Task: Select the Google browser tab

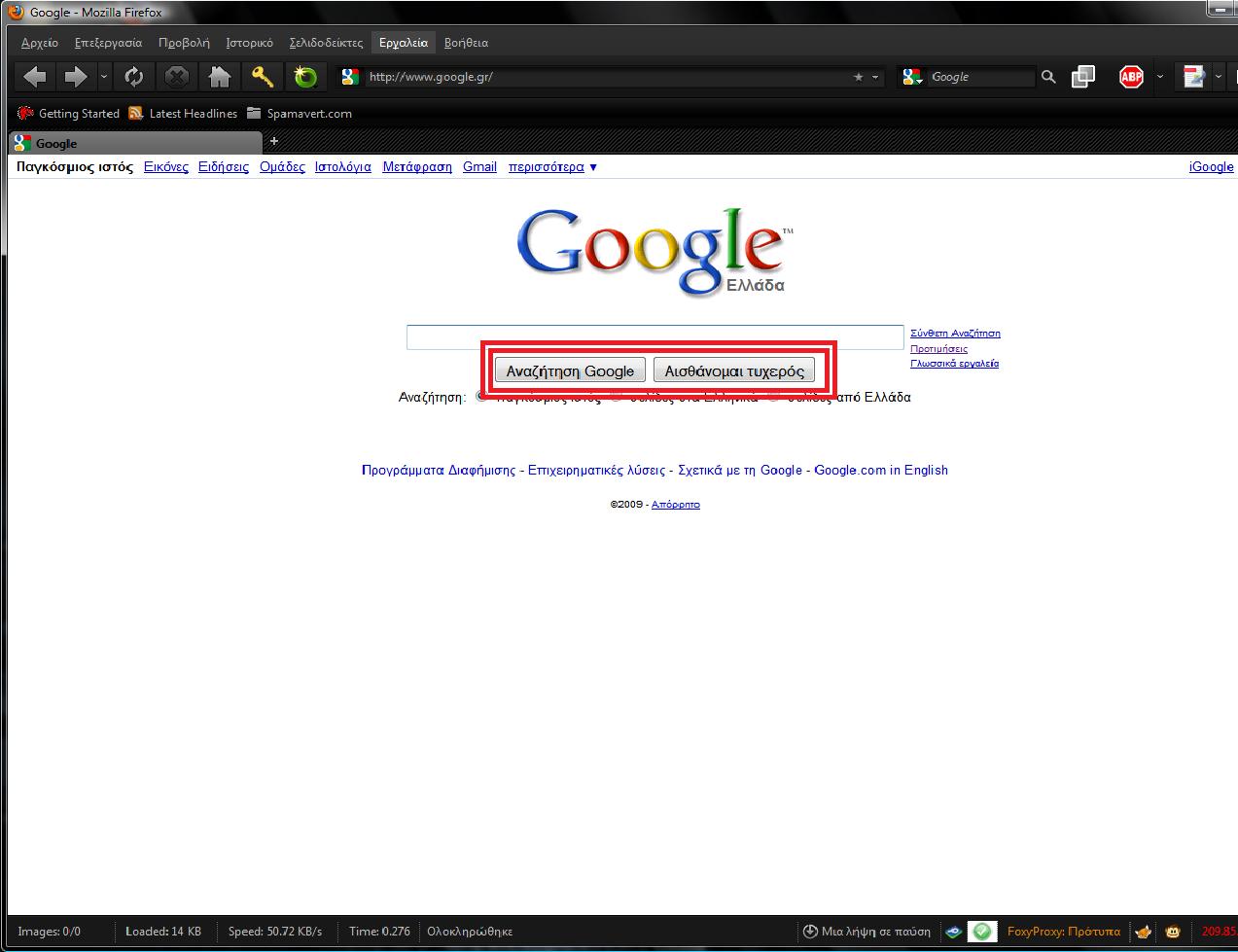Action: coord(135,143)
